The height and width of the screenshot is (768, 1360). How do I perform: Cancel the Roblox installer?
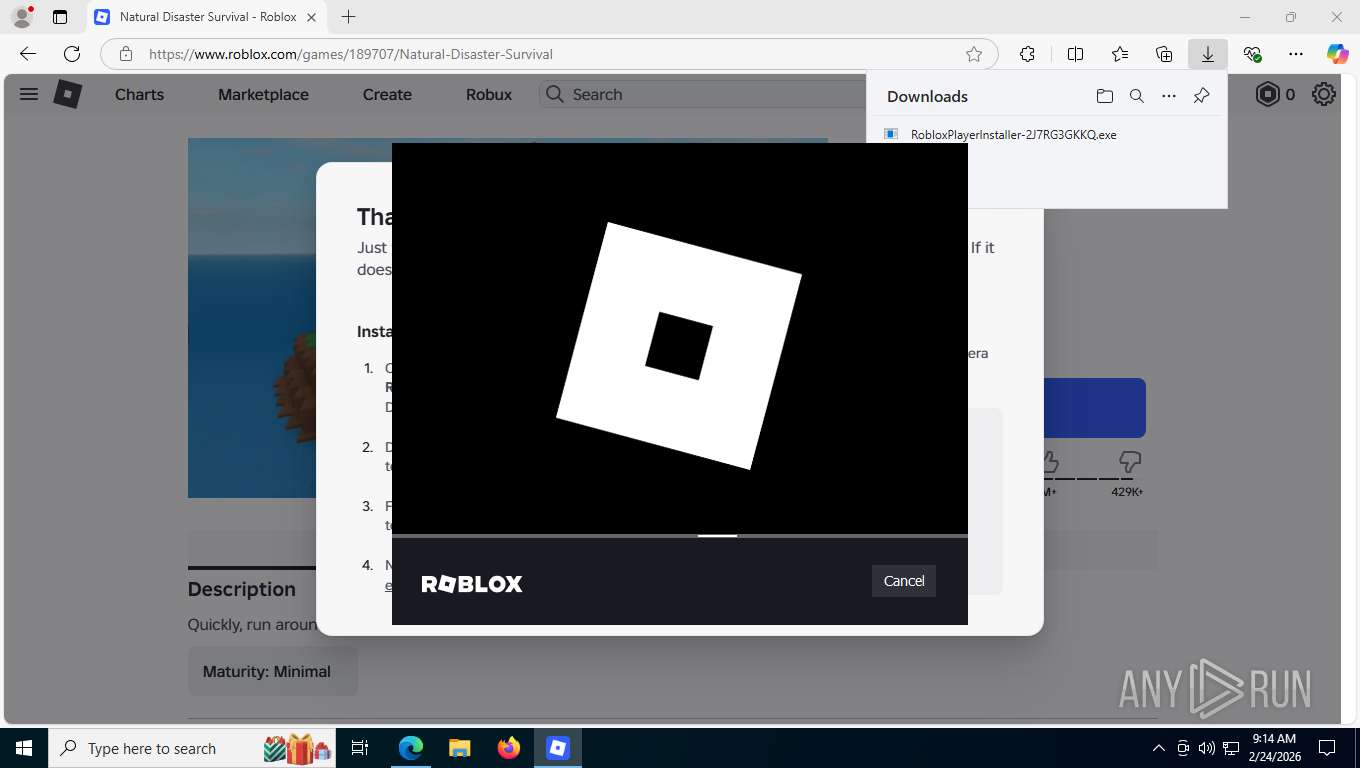[x=904, y=581]
